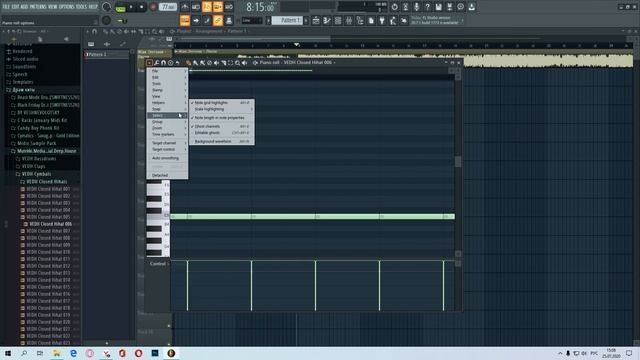
Task: Toggle Ghost channels option
Action: click(x=222, y=127)
